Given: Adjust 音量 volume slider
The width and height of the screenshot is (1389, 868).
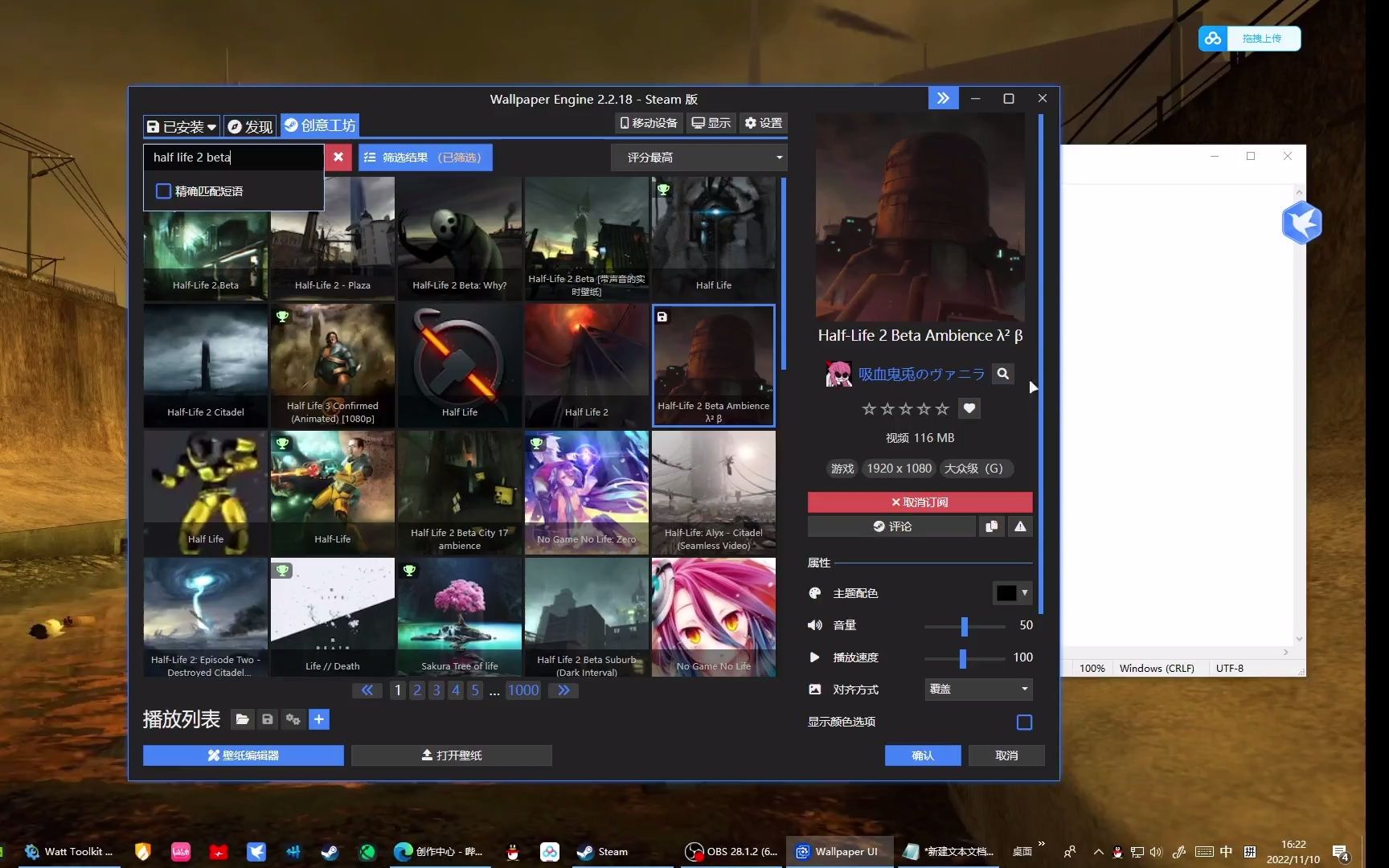Looking at the screenshot, I should pyautogui.click(x=965, y=625).
